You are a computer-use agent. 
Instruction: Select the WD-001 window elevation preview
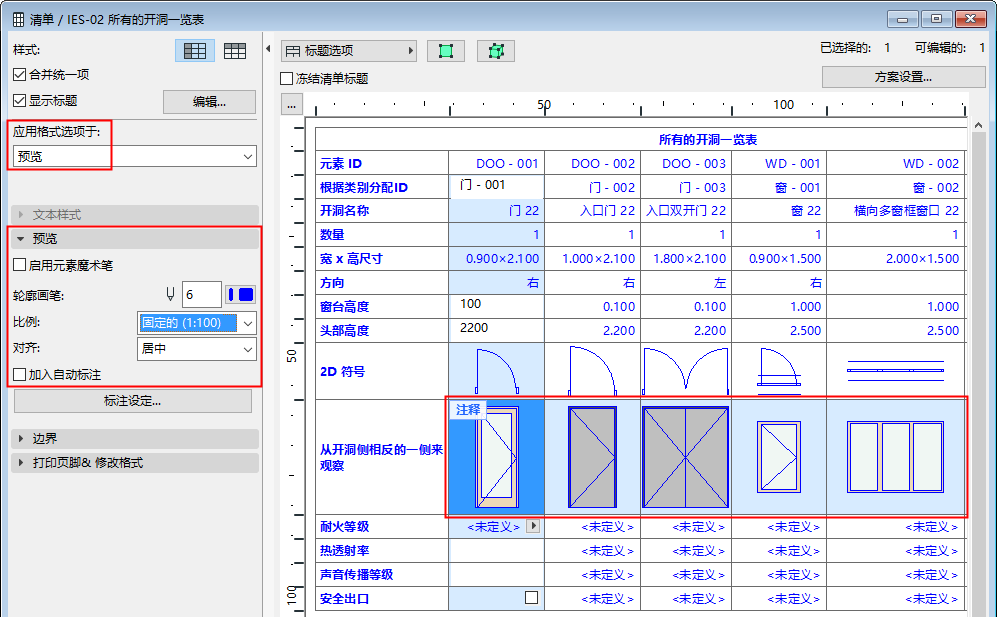click(x=779, y=457)
